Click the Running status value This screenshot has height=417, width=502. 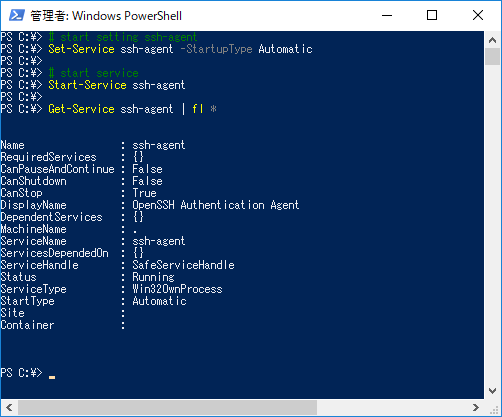click(153, 277)
